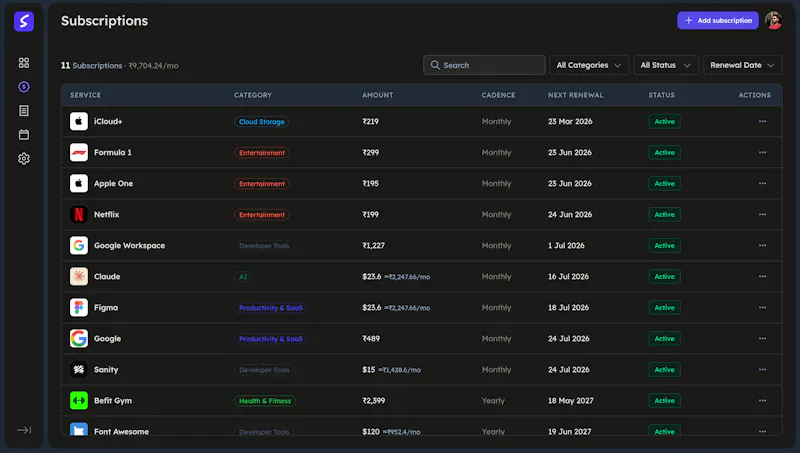
Task: Open actions menu for Befit Gym row
Action: (x=762, y=400)
